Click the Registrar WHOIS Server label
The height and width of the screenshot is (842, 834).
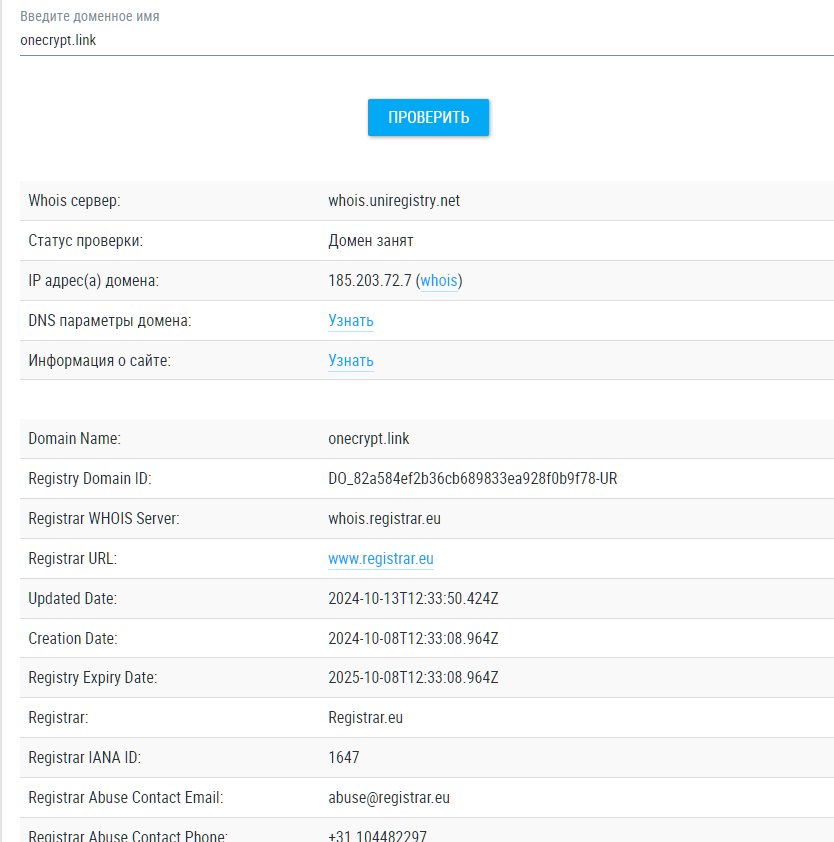coord(104,519)
